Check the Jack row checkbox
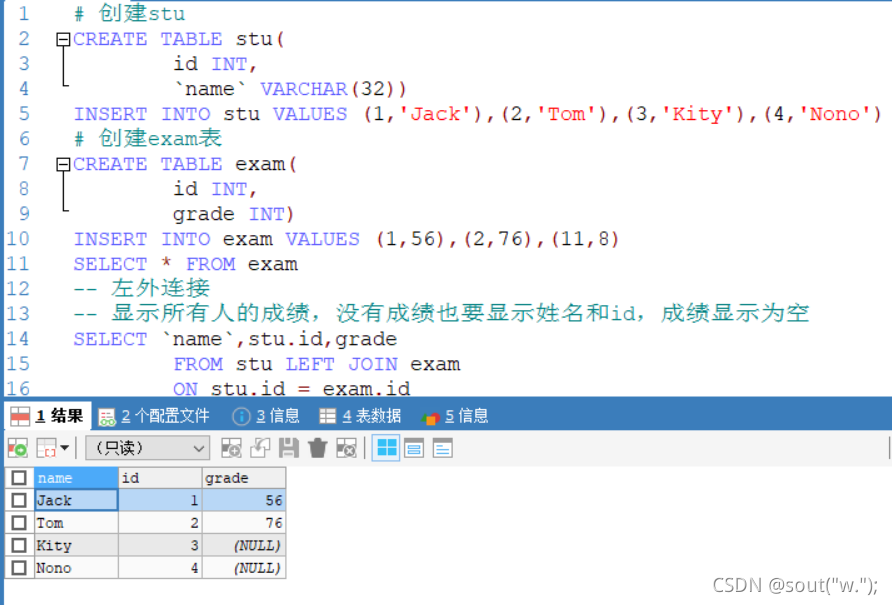Screen dimensions: 892x605 (19, 500)
